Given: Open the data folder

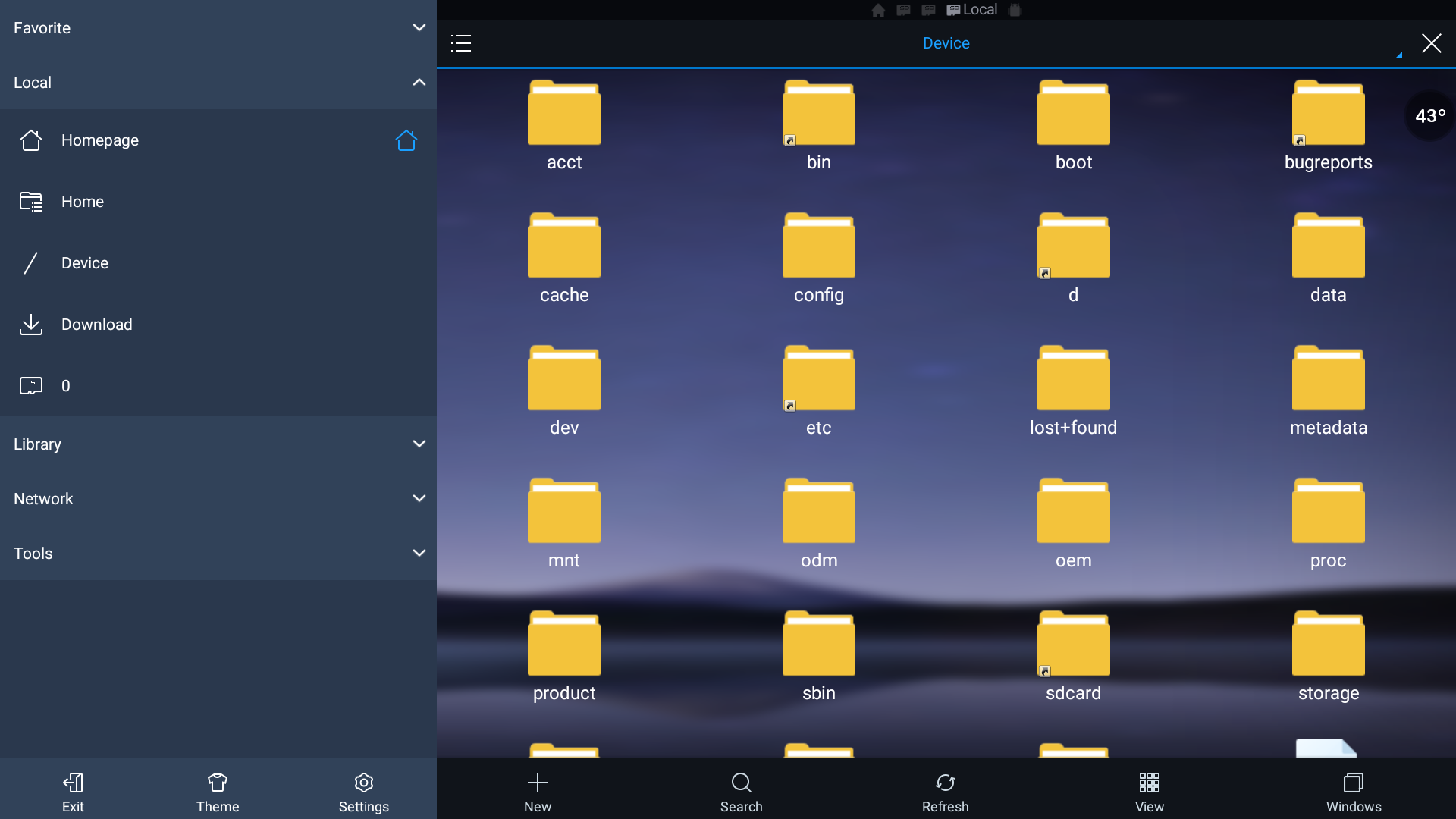Looking at the screenshot, I should [x=1329, y=259].
